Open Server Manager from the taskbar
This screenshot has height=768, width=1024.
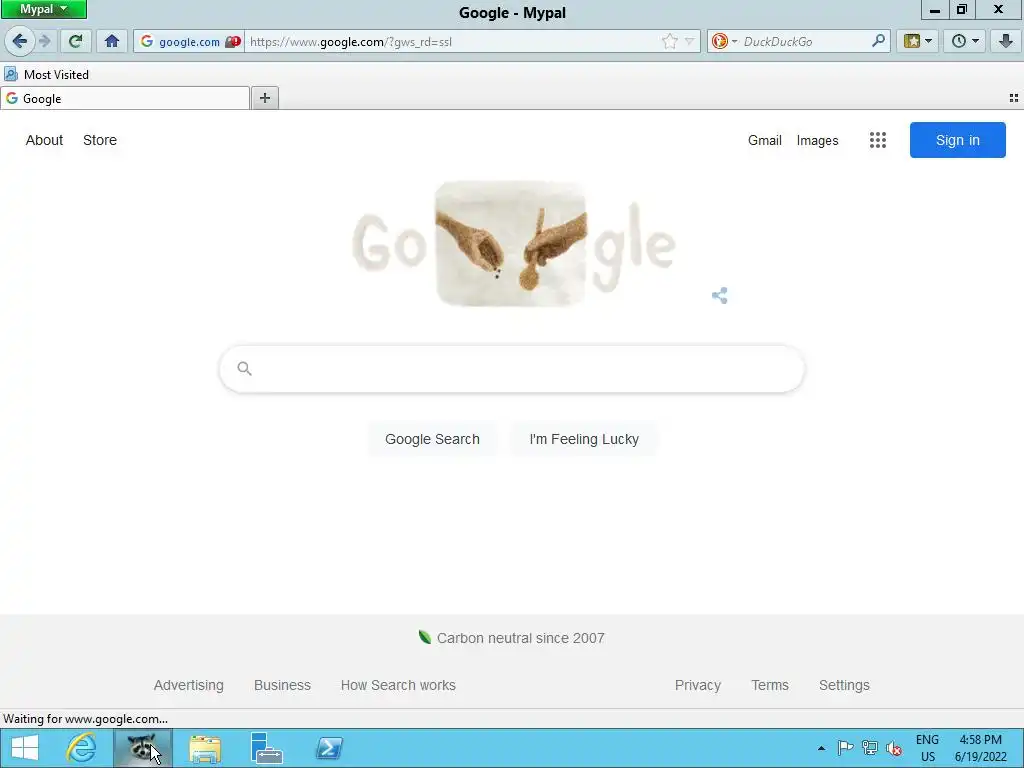[x=266, y=748]
